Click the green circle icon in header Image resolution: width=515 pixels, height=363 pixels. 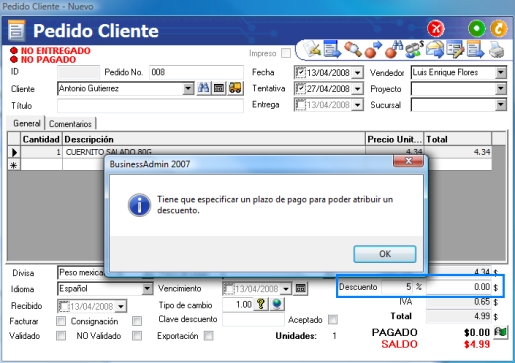pos(477,29)
